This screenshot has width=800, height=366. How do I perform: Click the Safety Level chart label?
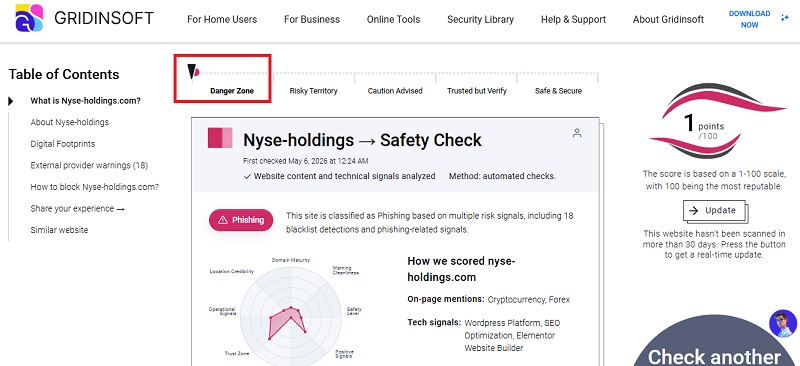click(354, 311)
